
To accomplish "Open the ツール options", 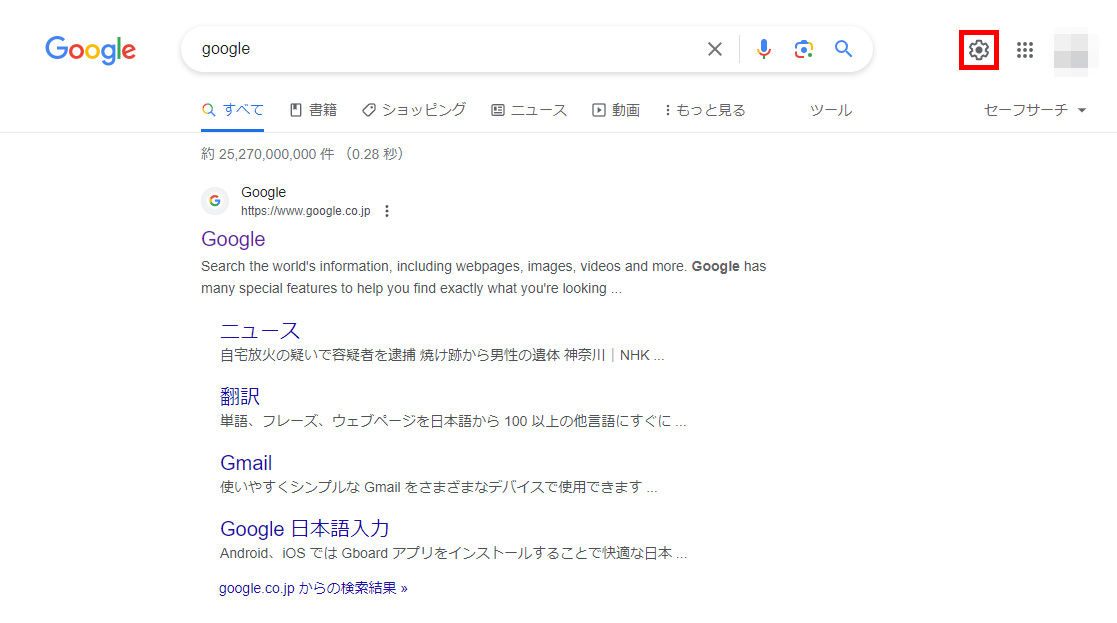I will coord(830,110).
